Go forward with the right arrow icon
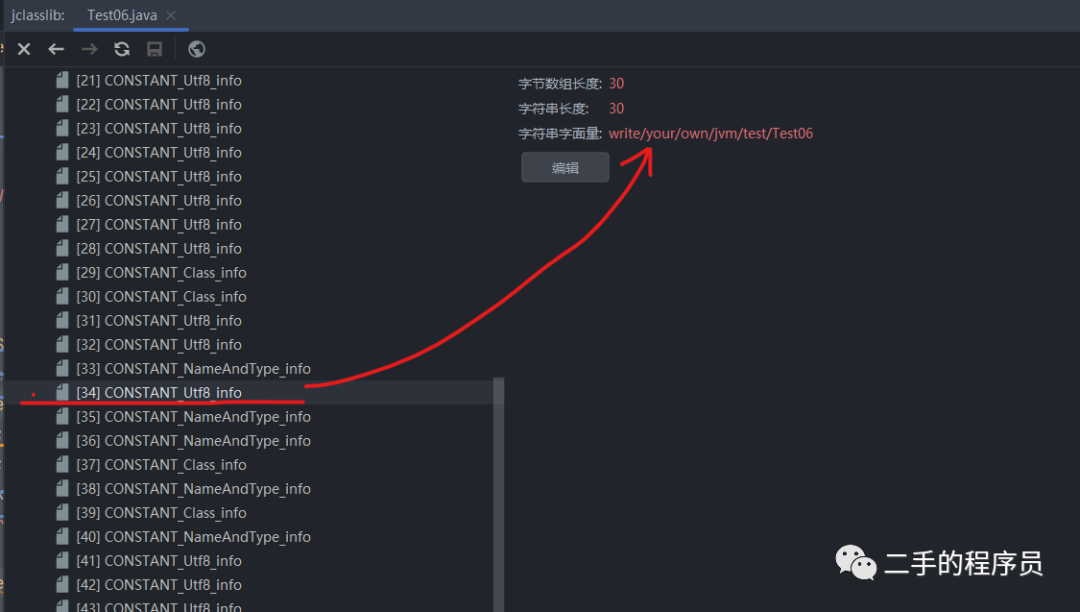The height and width of the screenshot is (612, 1080). pyautogui.click(x=90, y=49)
